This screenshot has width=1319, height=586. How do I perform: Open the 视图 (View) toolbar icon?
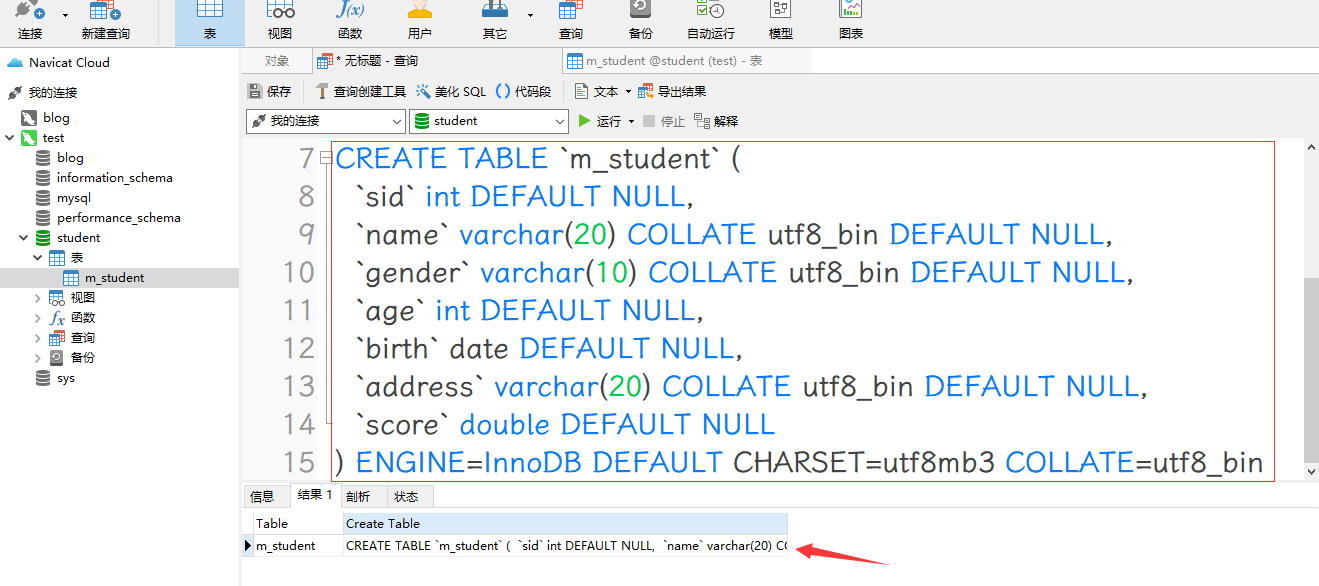[280, 20]
